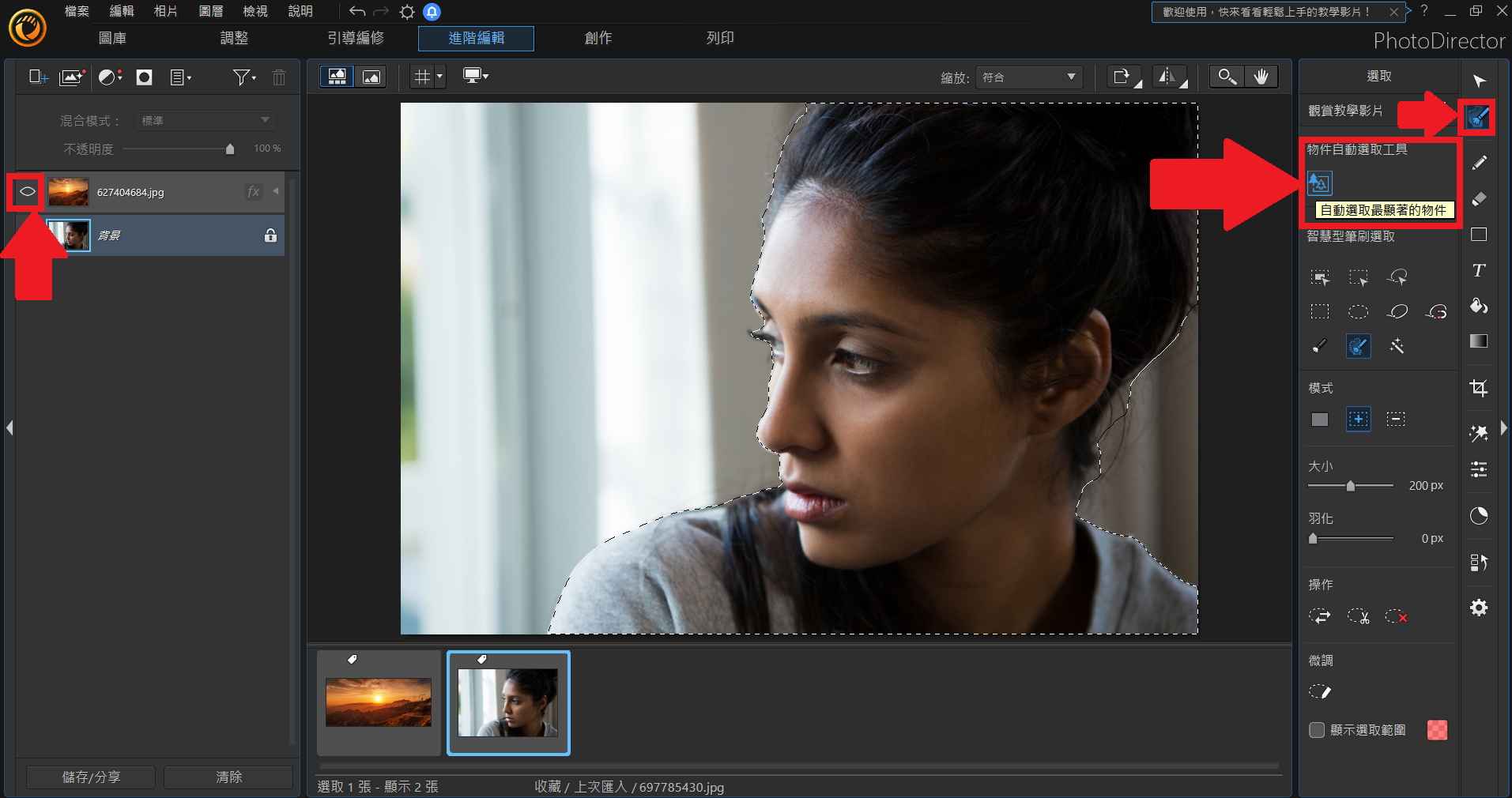The height and width of the screenshot is (798, 1512).
Task: Enable the 顯示選取範圍 checkbox
Action: 1317,730
